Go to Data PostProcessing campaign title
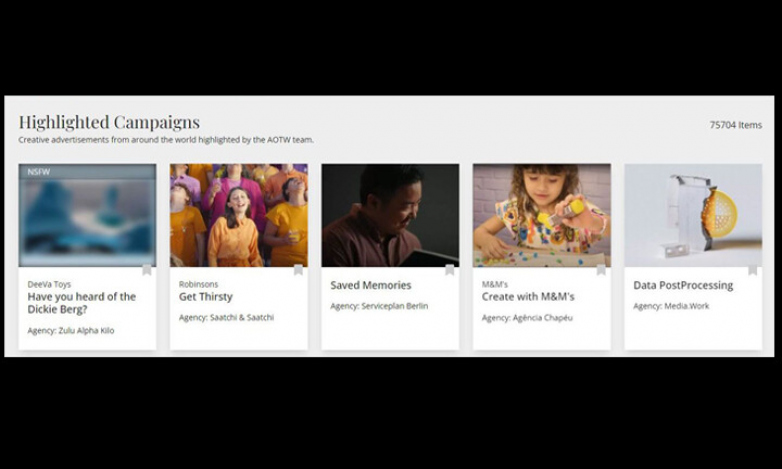 683,285
